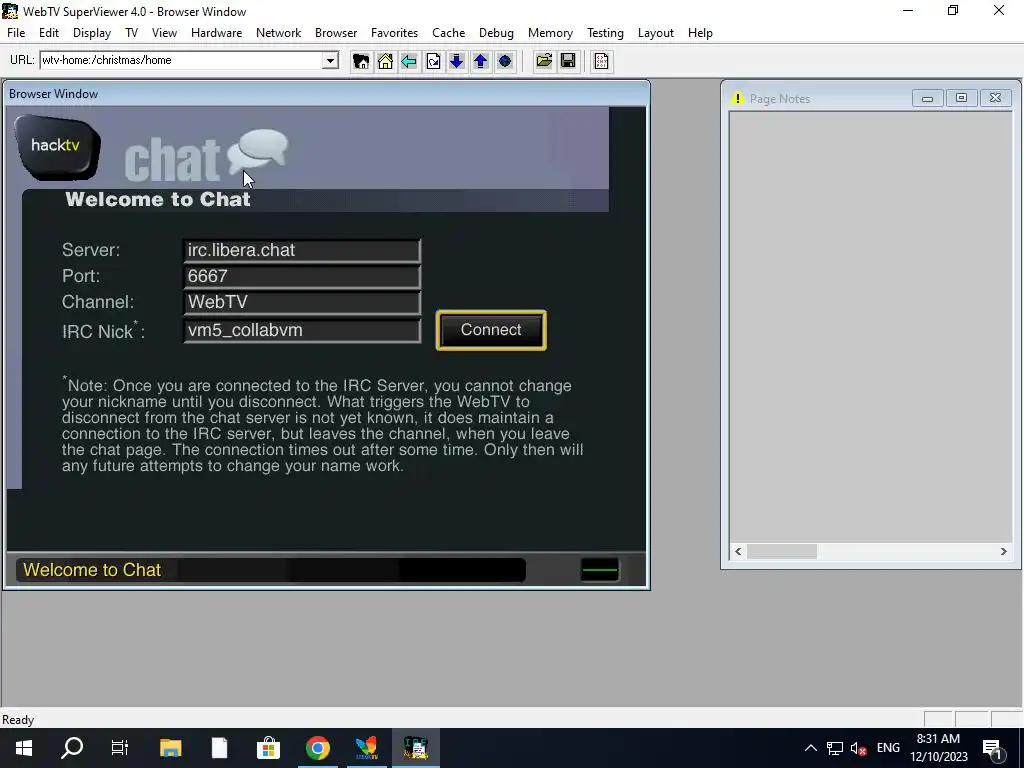Click the blue down arrow toolbar icon
The width and height of the screenshot is (1024, 768).
tap(456, 61)
